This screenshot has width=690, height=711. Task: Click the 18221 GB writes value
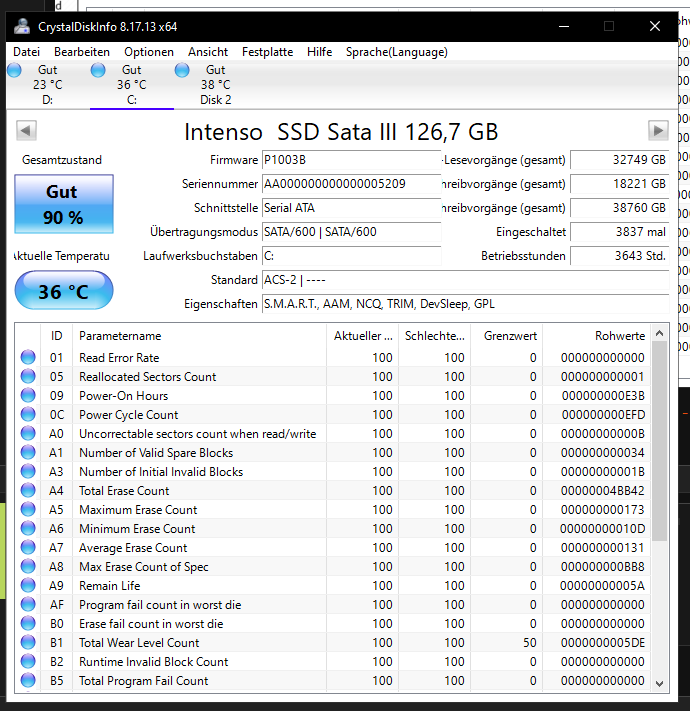[x=619, y=184]
